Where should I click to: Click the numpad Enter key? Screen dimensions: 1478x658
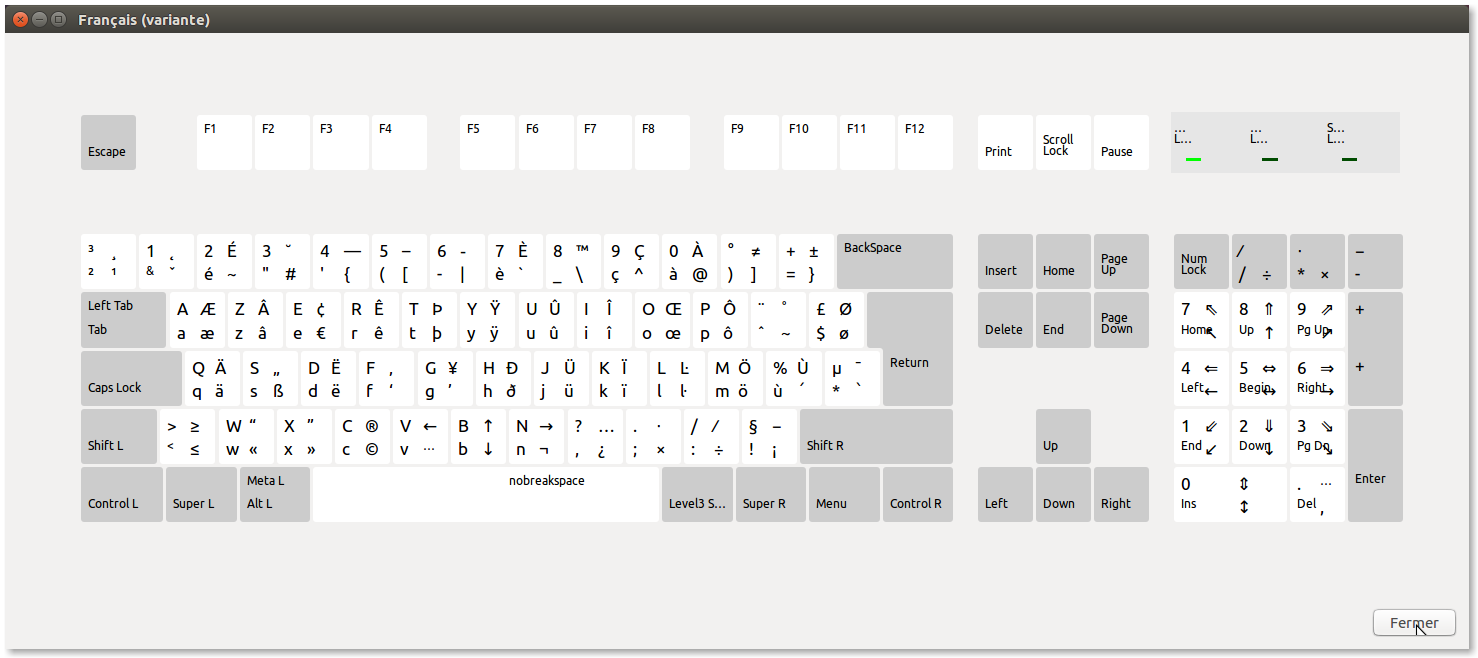pos(1375,465)
